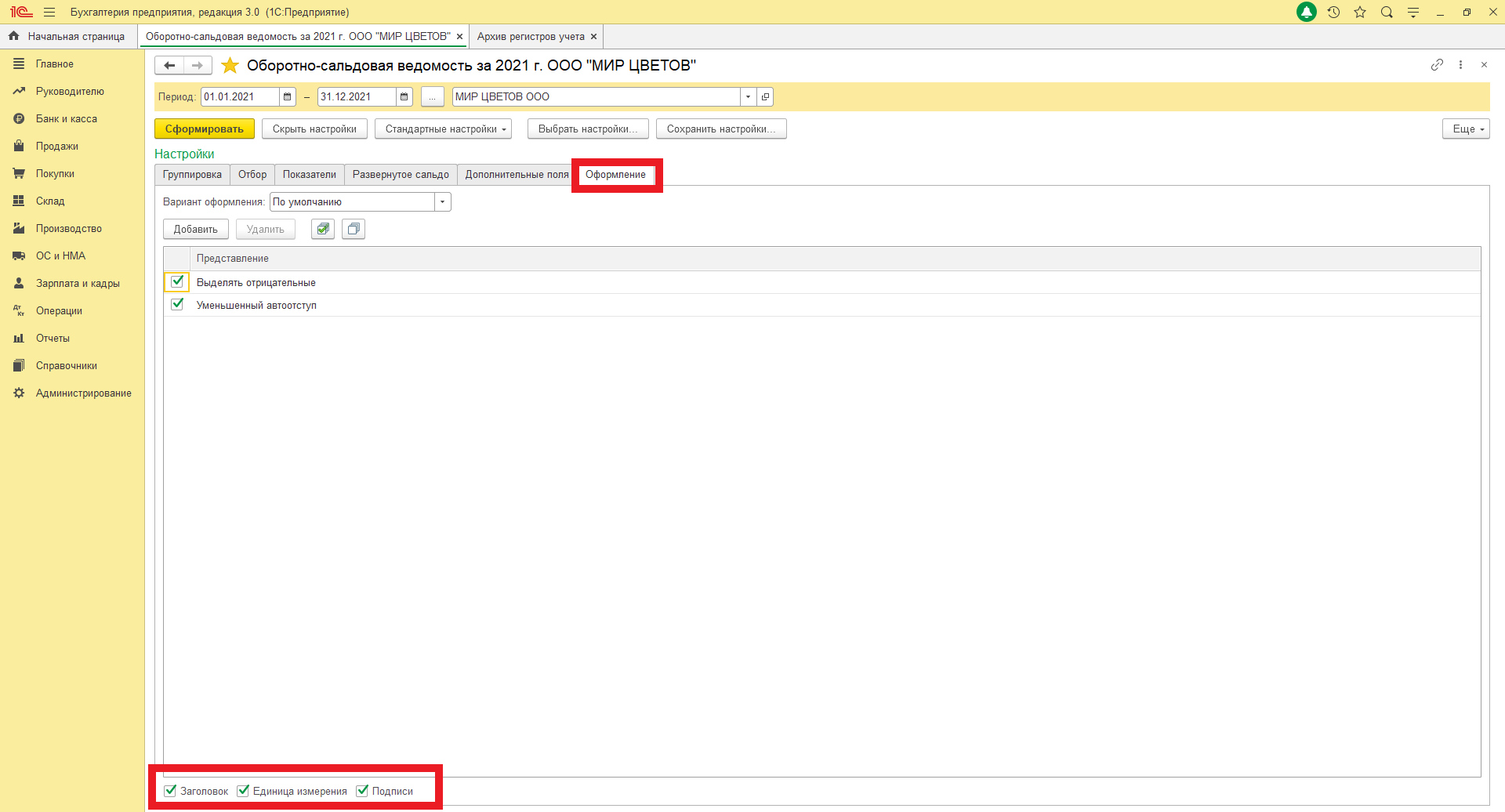Screen dimensions: 1505x812
Task: Click the uncheck all rows icon
Action: [x=354, y=230]
